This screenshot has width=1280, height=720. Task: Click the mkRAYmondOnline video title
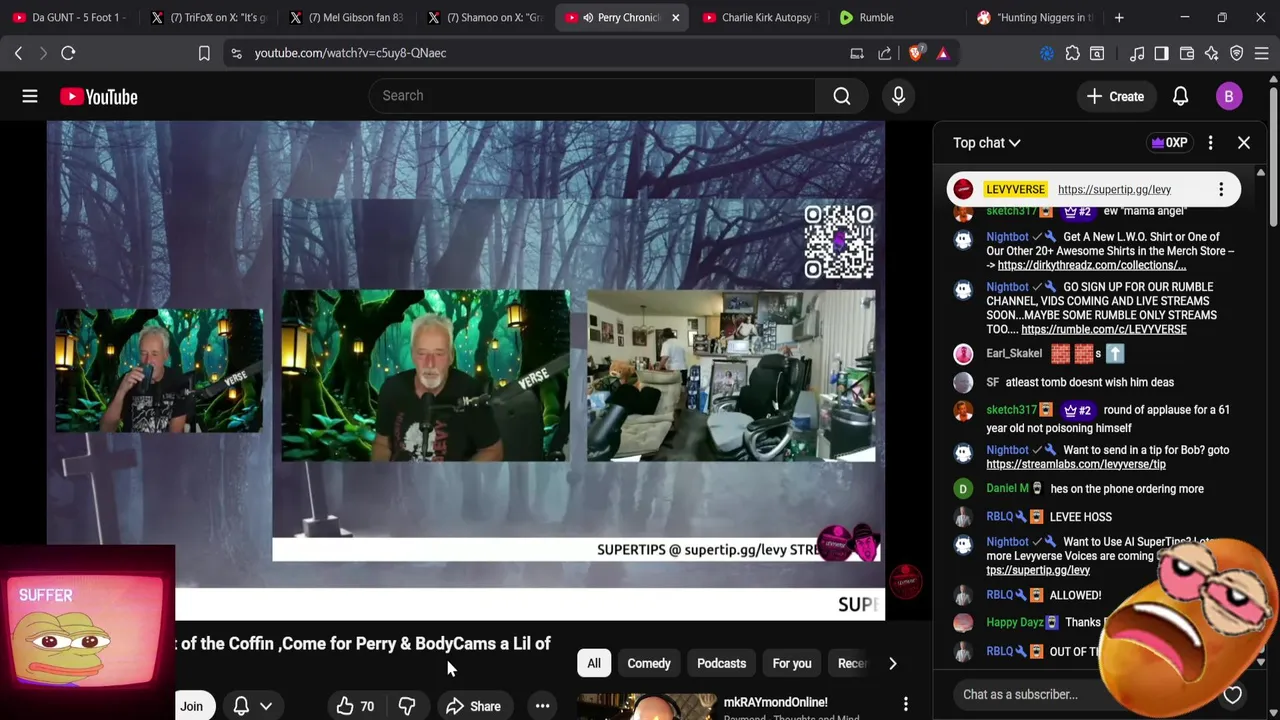pyautogui.click(x=776, y=702)
